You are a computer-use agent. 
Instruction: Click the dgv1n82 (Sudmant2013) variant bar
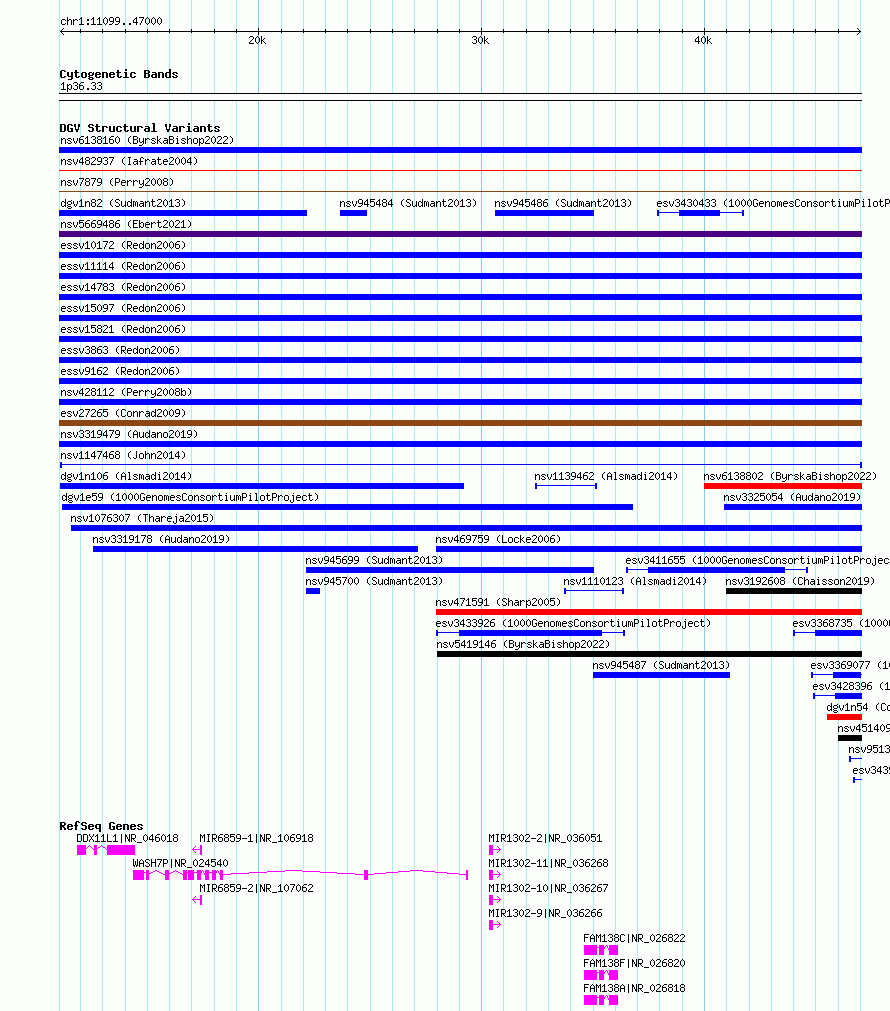pyautogui.click(x=183, y=213)
